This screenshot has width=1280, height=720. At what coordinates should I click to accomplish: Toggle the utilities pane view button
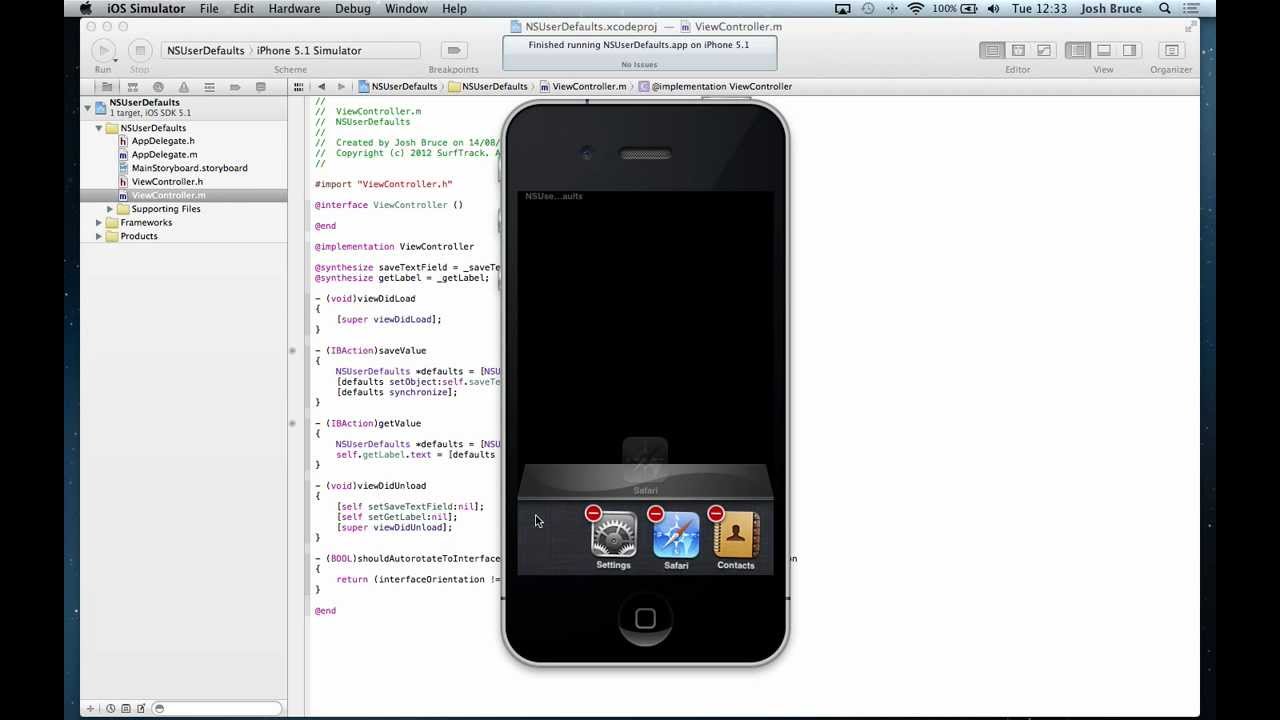(1128, 50)
